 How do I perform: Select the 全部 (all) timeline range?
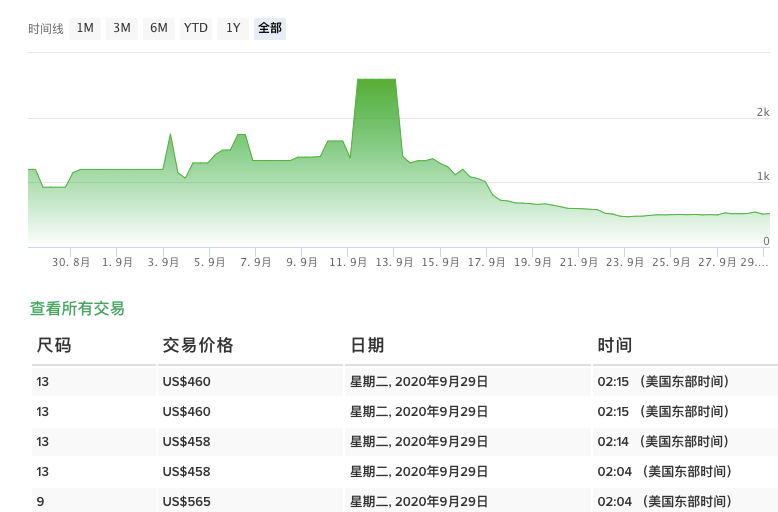pos(270,28)
